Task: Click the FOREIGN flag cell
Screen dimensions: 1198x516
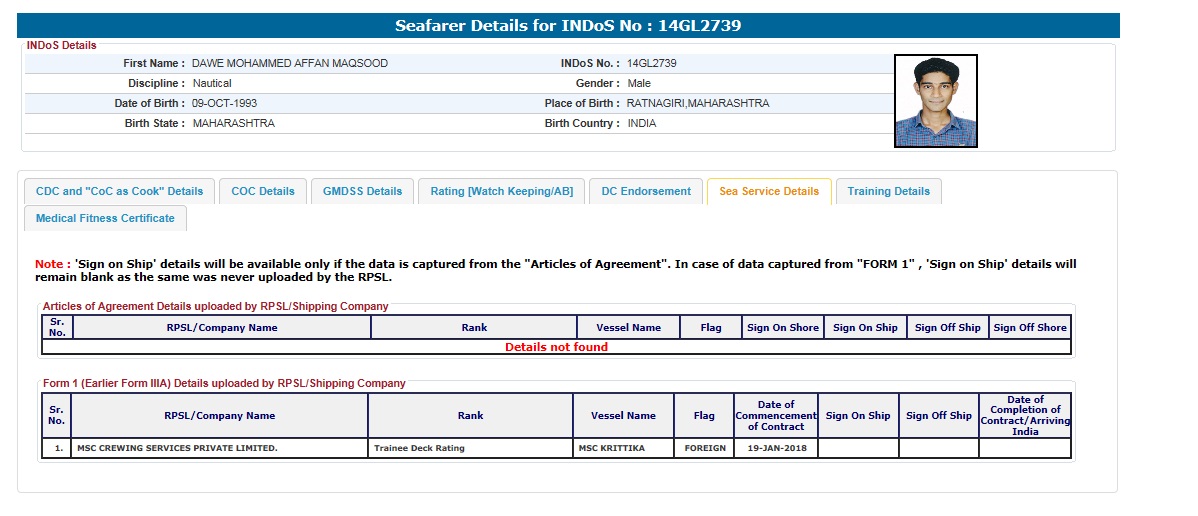Action: [x=705, y=448]
